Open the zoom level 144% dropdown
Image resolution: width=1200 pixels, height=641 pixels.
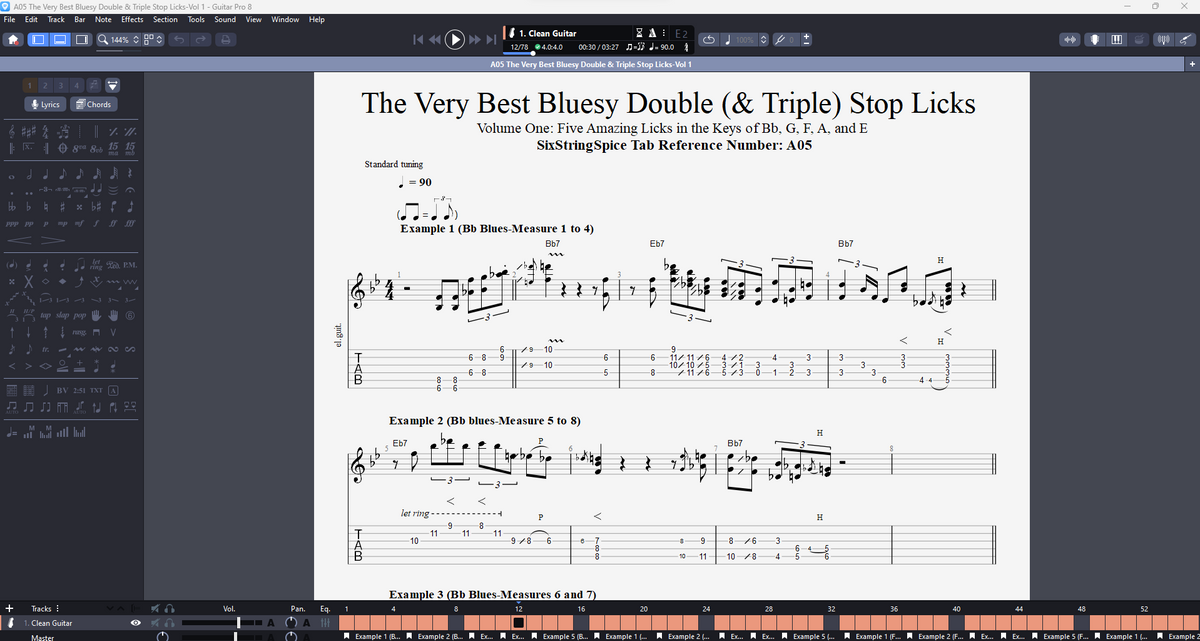click(119, 40)
